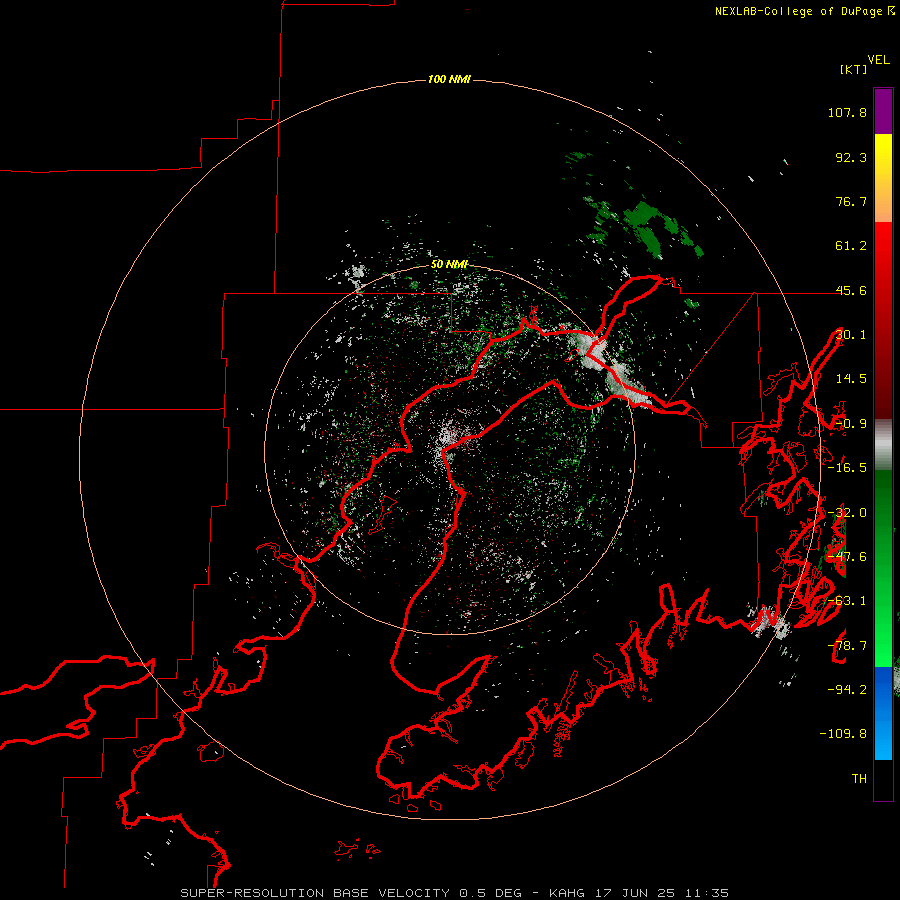Click the 30.1 velocity scale label
The image size is (900, 900).
pos(851,335)
